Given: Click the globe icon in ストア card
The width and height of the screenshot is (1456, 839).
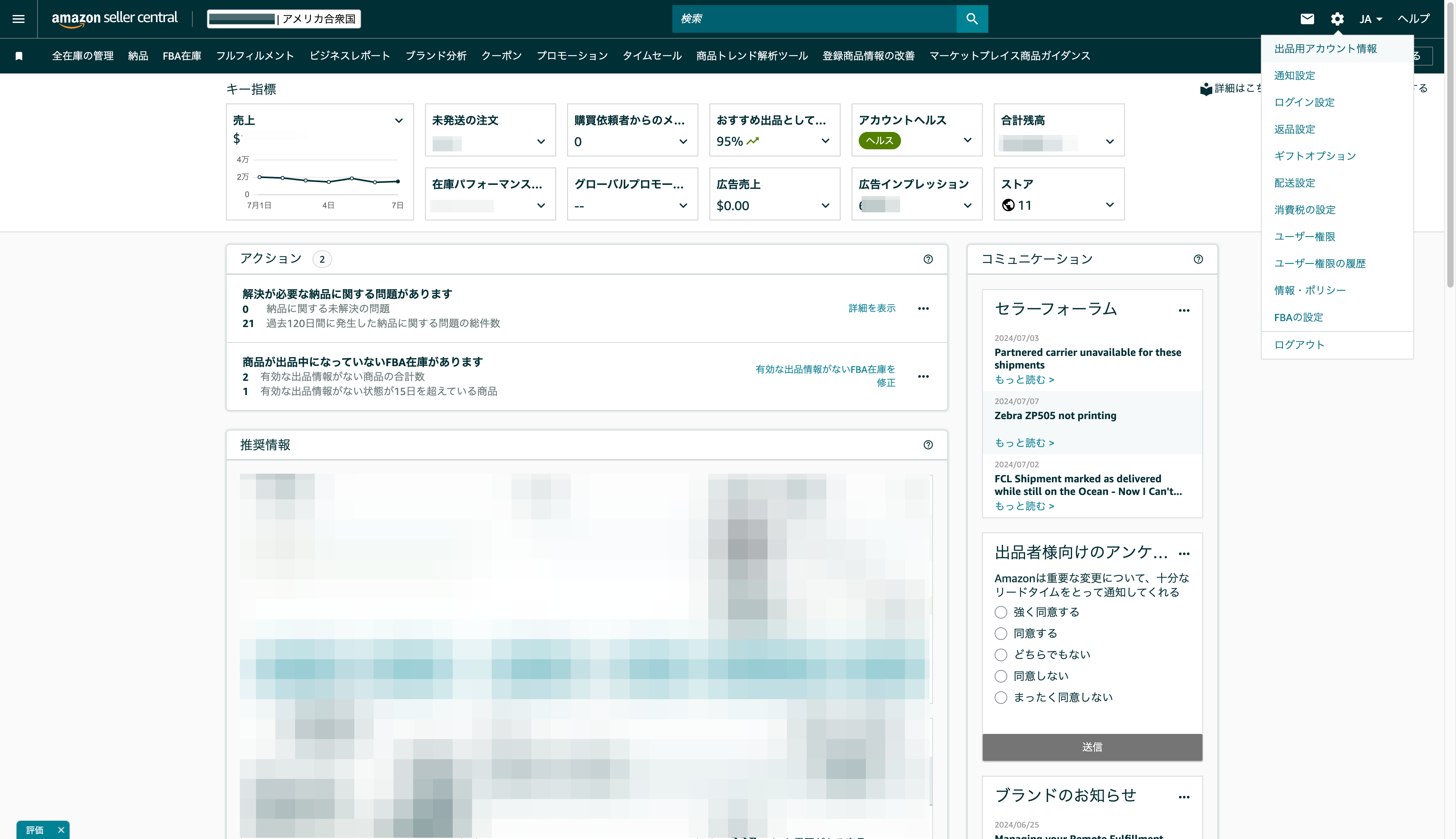Looking at the screenshot, I should (1008, 205).
